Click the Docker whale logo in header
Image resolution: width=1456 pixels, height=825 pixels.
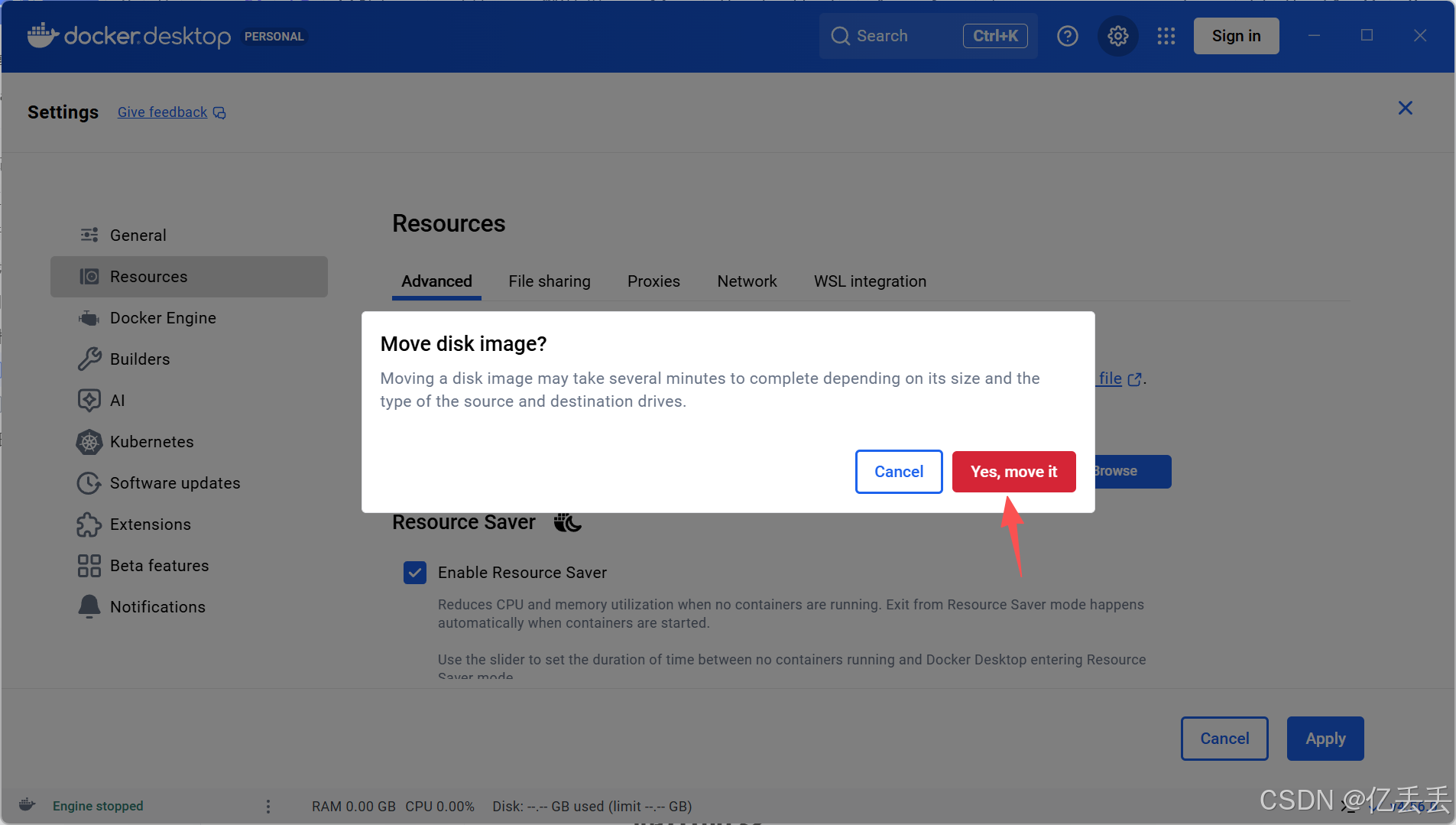[x=43, y=35]
